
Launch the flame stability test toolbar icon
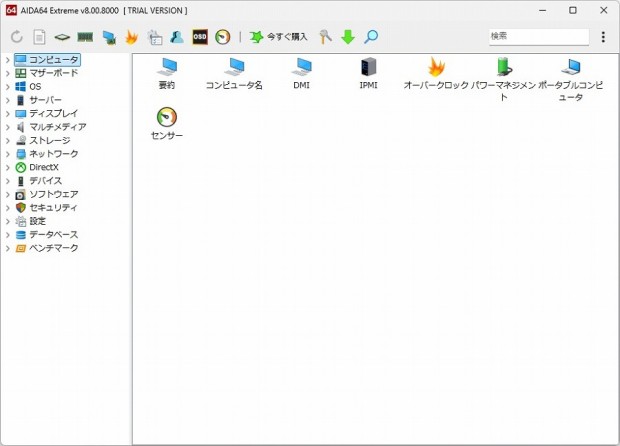pyautogui.click(x=131, y=37)
